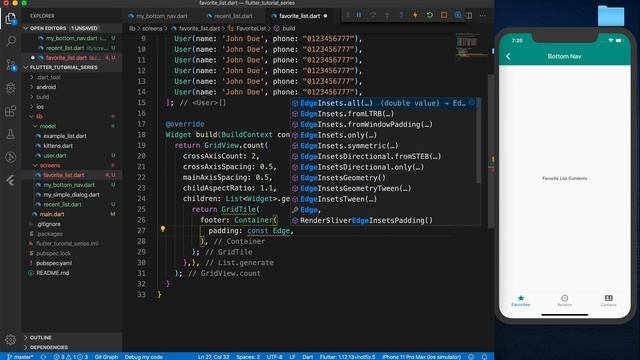Restart the debug session
Image resolution: width=640 pixels, height=360 pixels.
(430, 16)
